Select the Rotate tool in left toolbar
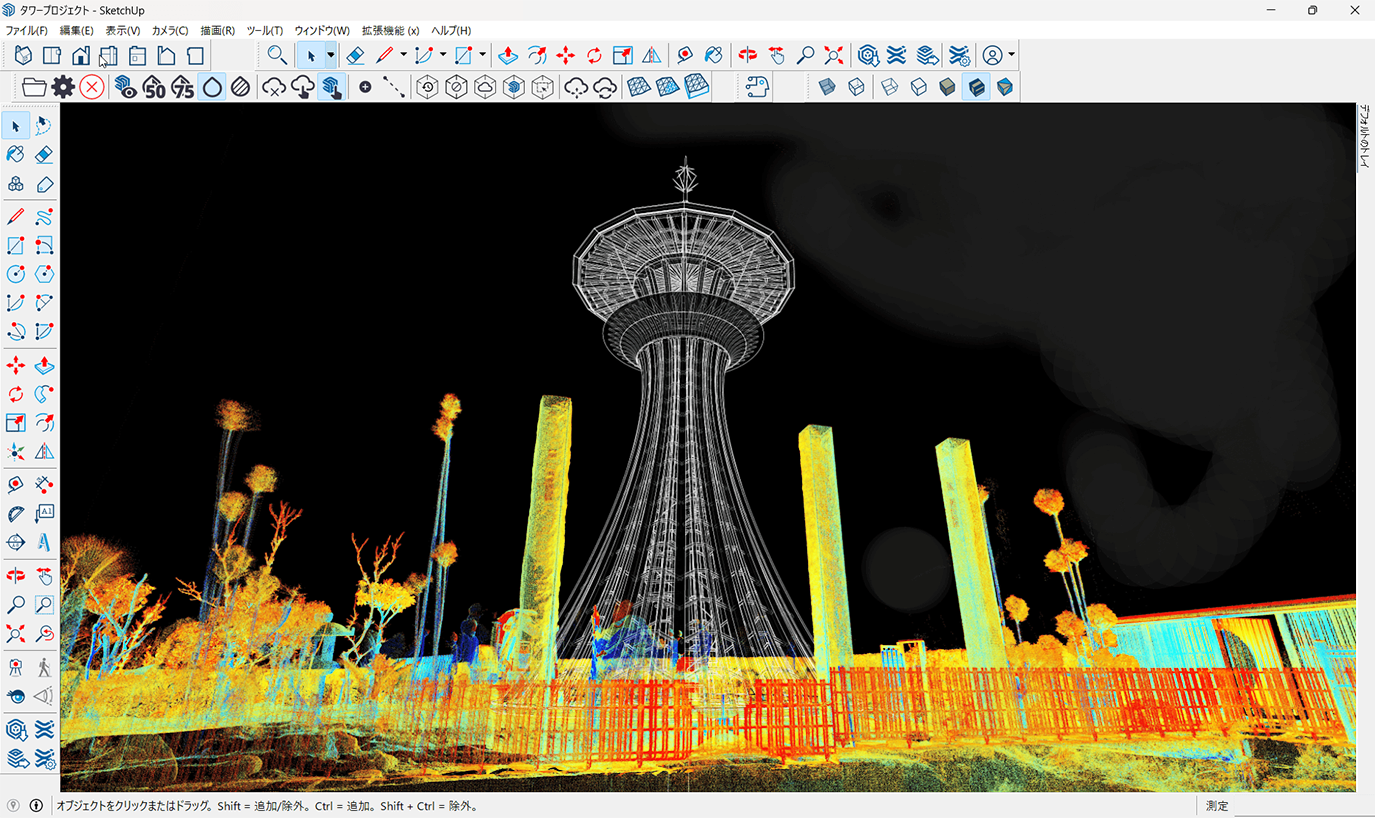1375x818 pixels. tap(16, 394)
